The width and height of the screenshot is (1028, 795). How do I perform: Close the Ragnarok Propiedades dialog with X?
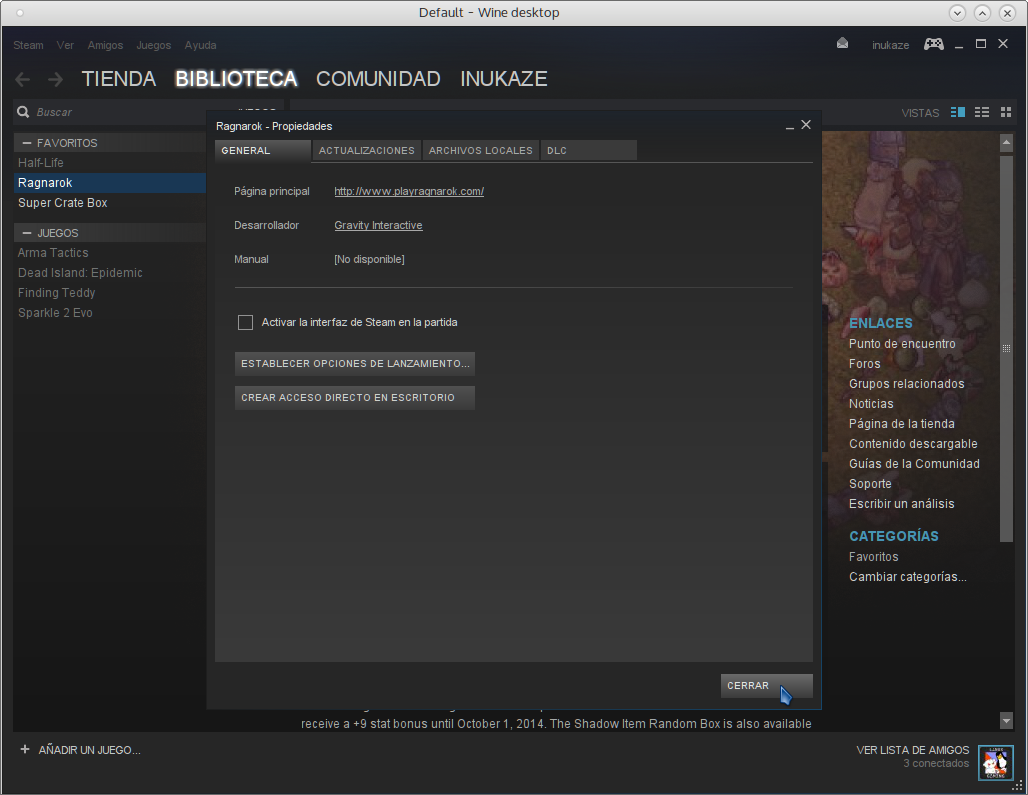806,125
